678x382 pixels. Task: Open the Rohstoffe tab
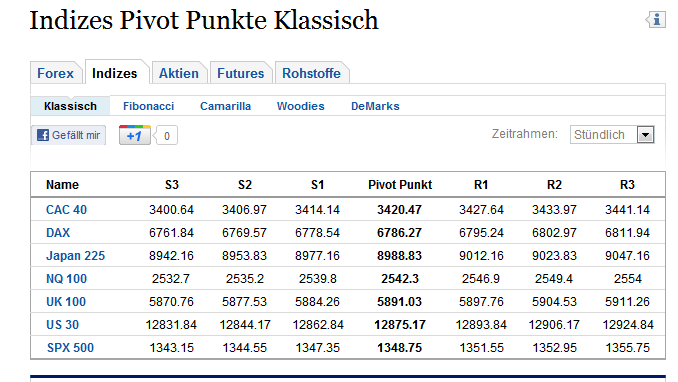pyautogui.click(x=311, y=73)
